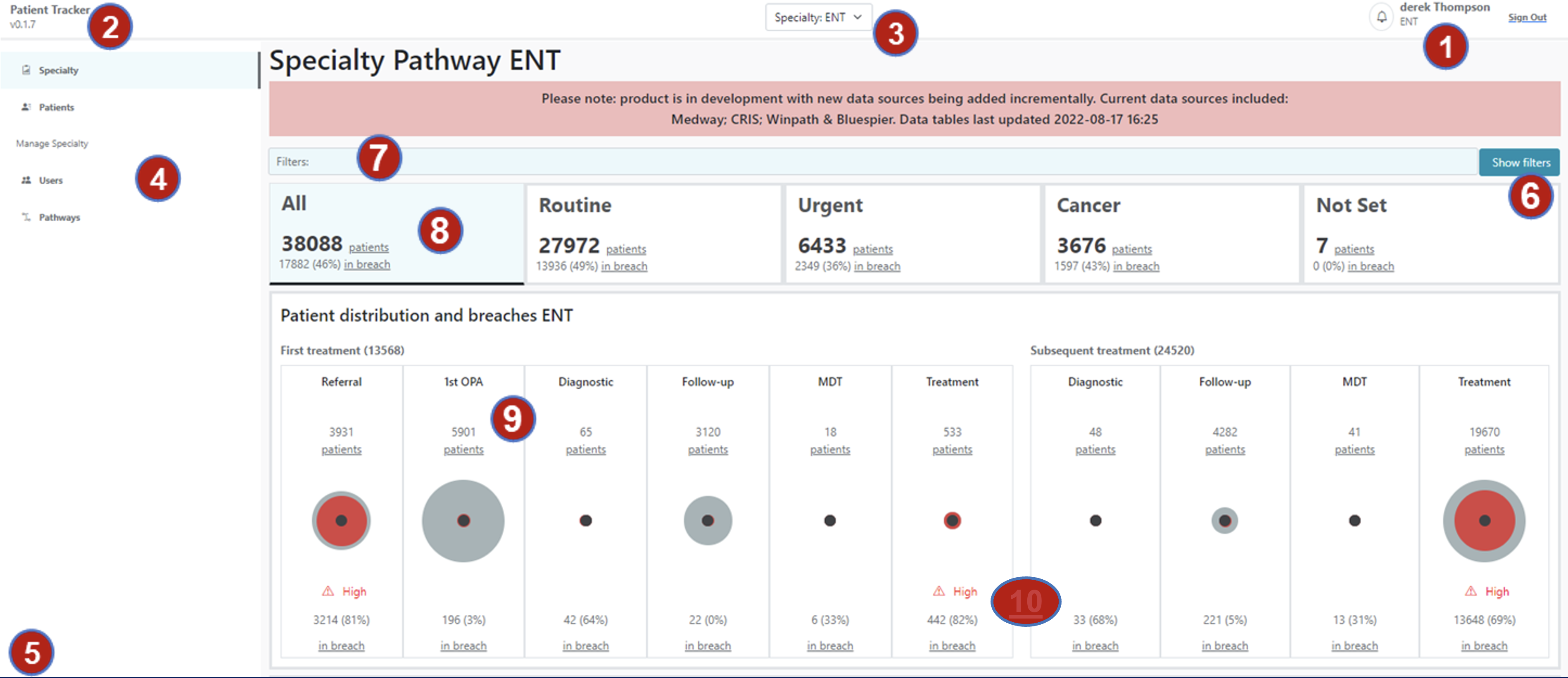Click the Show filters button
The image size is (1568, 678).
pos(1519,163)
